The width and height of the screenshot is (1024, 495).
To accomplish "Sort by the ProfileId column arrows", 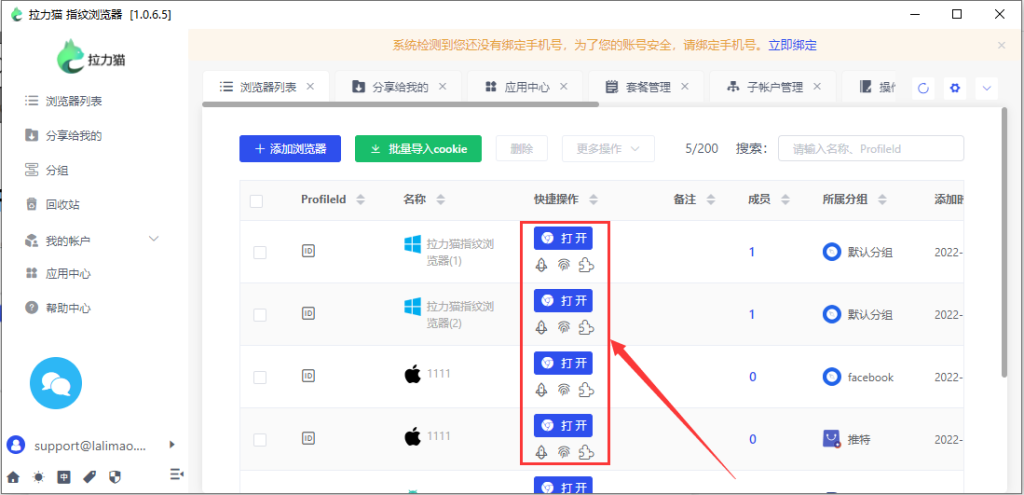I will coord(360,200).
